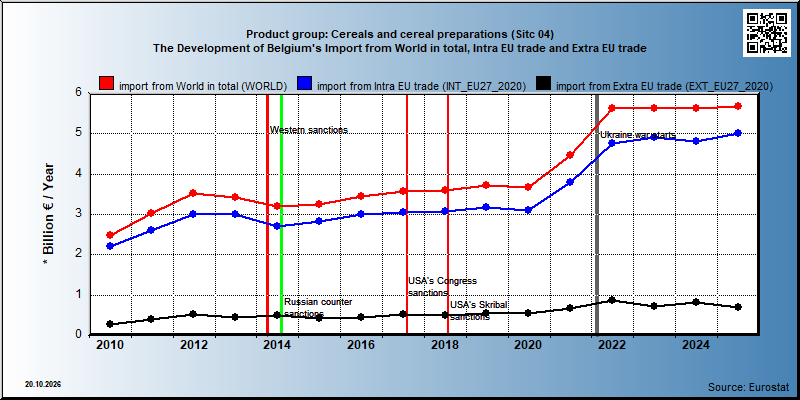This screenshot has width=800, height=400.
Task: Select 'import from Extra EU trade (EXT_EU27_2020)' legend label
Action: click(664, 86)
